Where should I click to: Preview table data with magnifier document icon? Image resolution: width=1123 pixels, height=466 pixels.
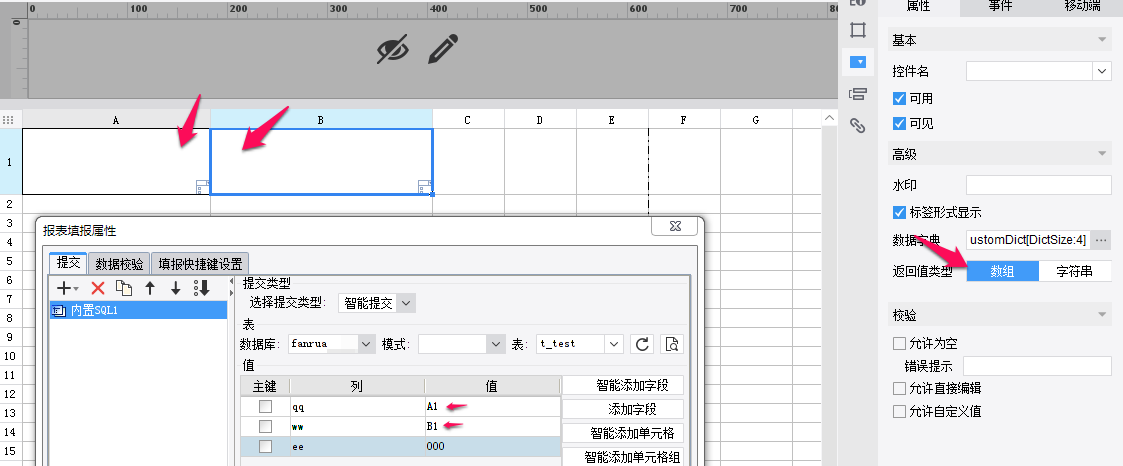point(672,344)
